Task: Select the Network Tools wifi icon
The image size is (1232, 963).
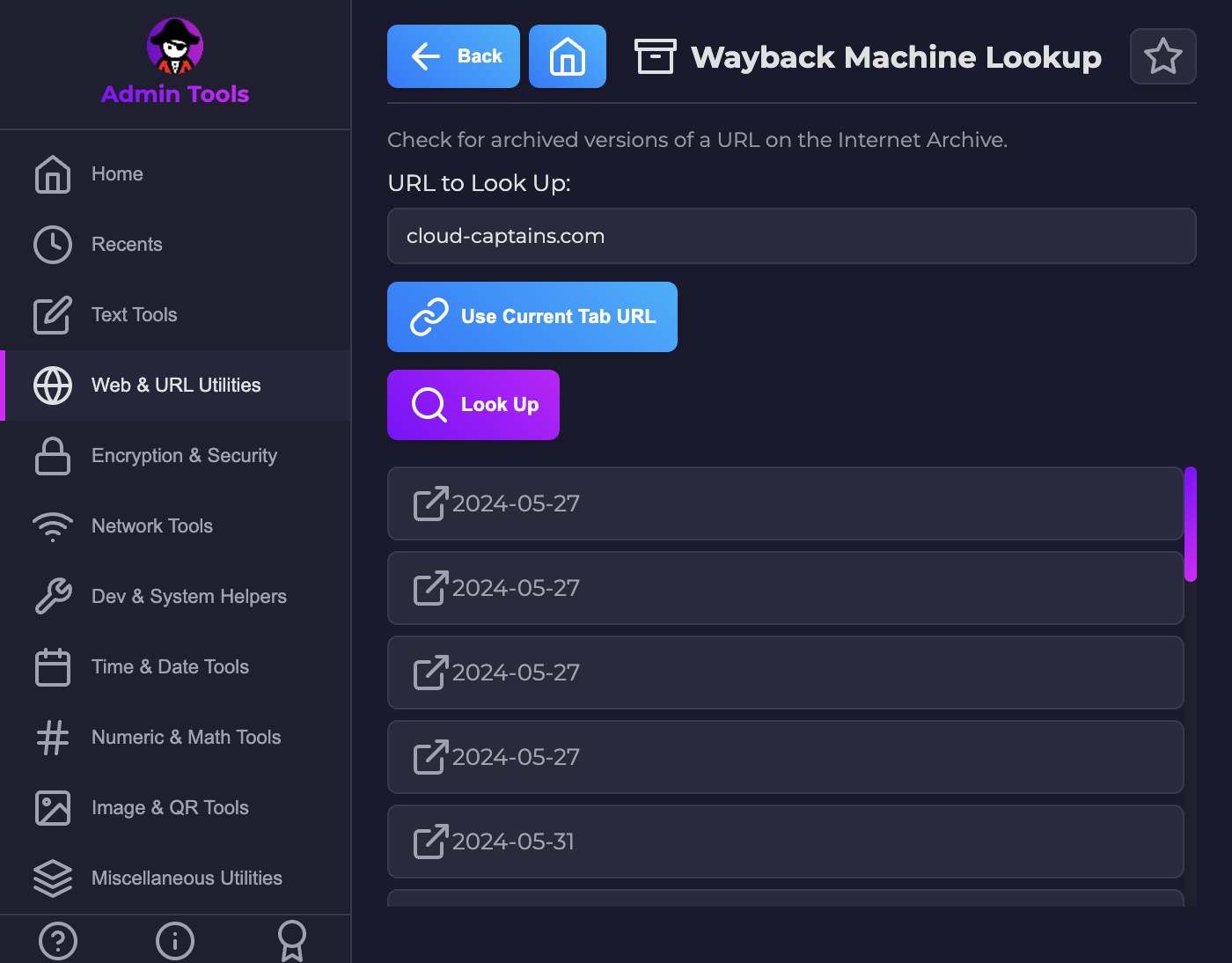Action: click(53, 526)
